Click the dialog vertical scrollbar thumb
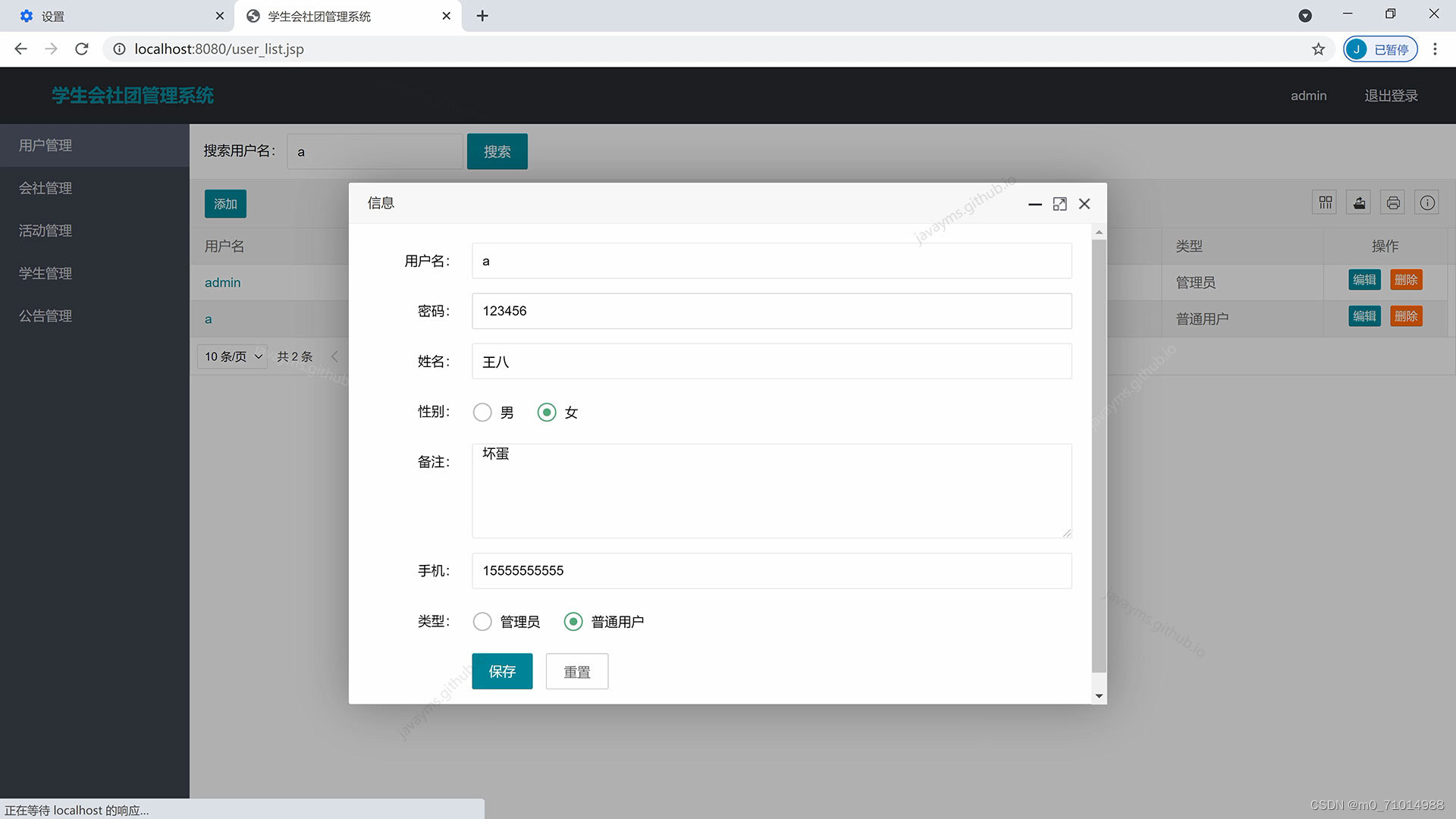Image resolution: width=1456 pixels, height=819 pixels. pyautogui.click(x=1099, y=455)
